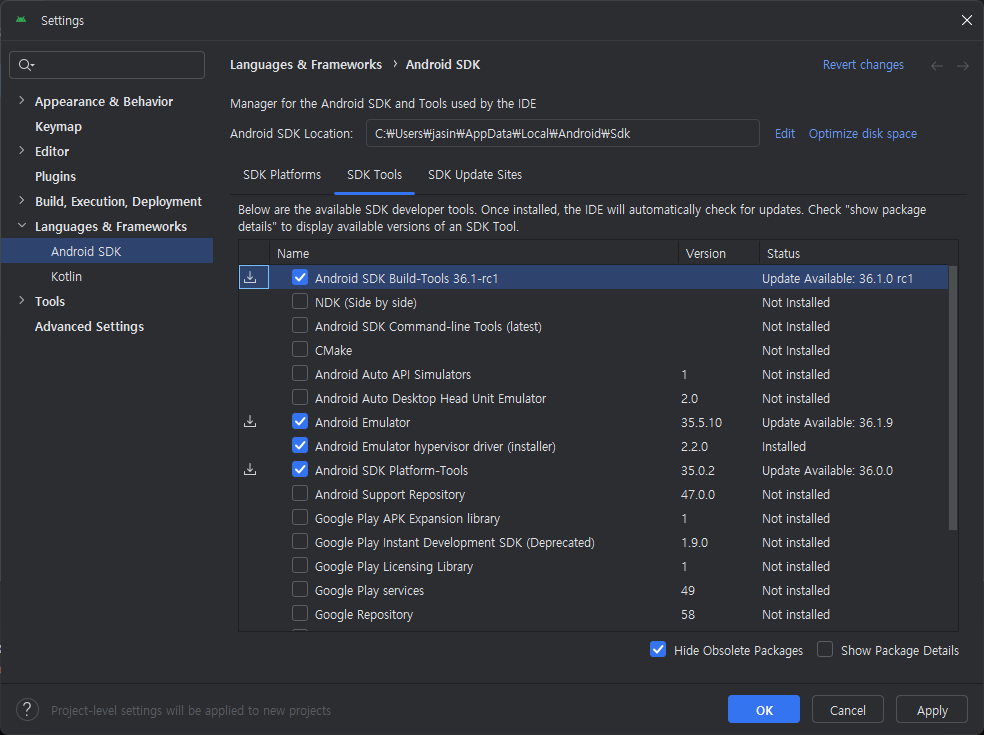984x735 pixels.
Task: Check NDK (Side by side)
Action: coord(300,302)
